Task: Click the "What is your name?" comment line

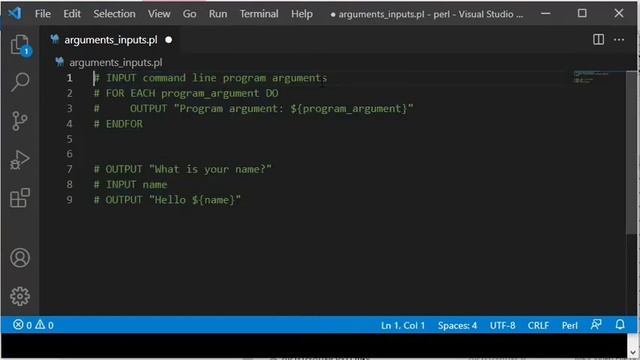Action: (x=182, y=169)
